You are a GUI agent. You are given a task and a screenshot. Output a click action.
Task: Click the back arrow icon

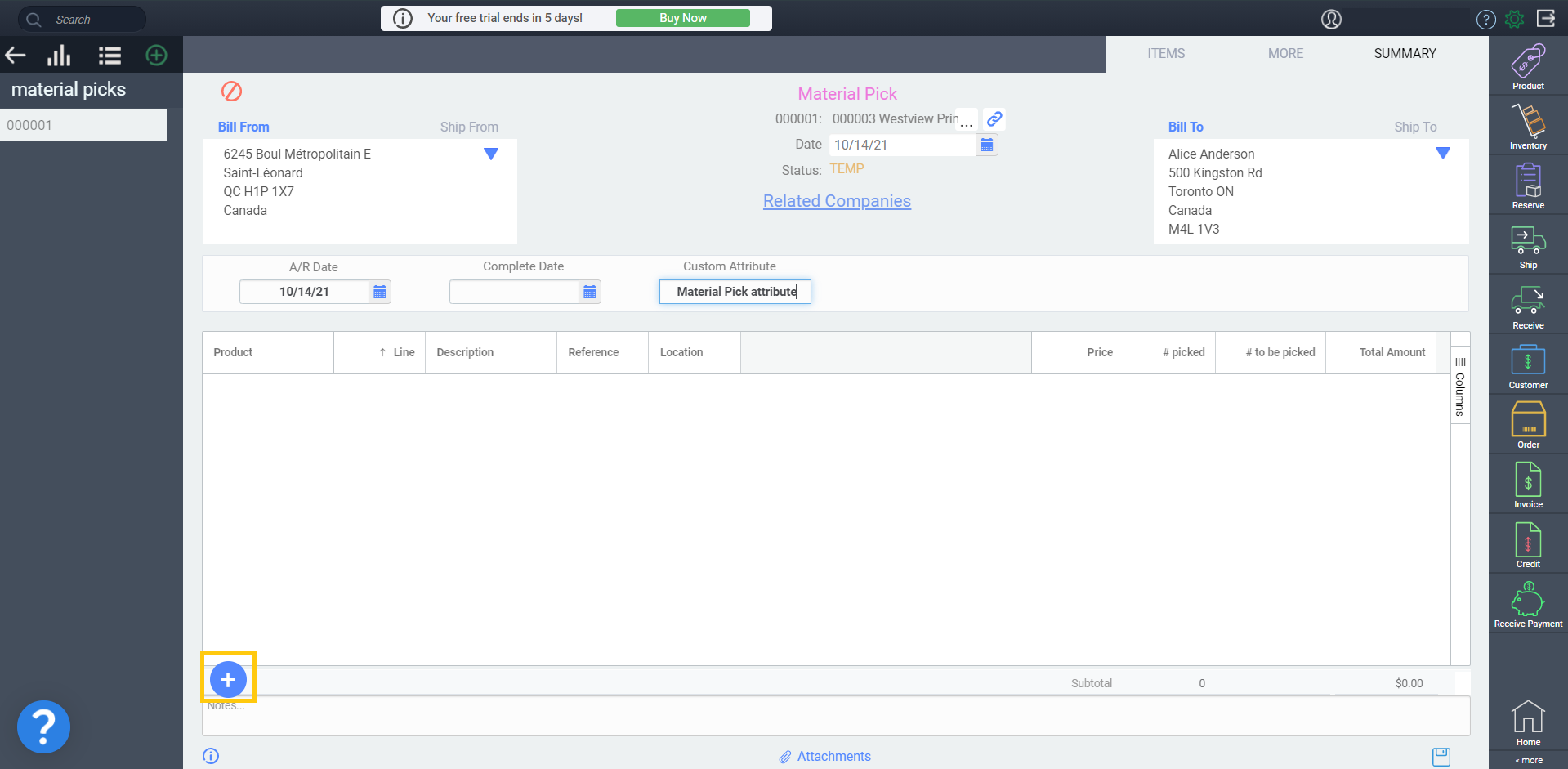[x=16, y=56]
